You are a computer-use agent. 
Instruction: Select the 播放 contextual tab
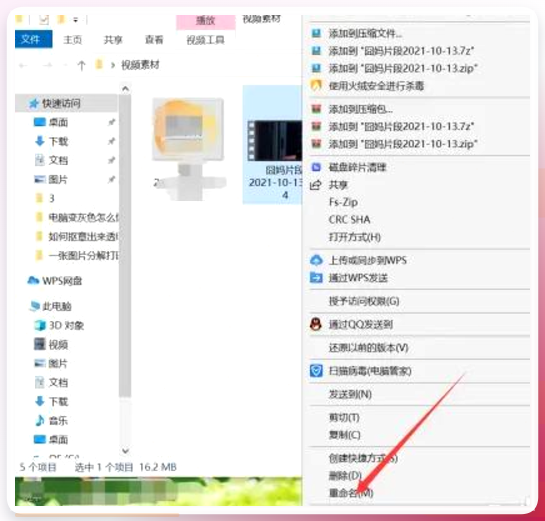206,21
